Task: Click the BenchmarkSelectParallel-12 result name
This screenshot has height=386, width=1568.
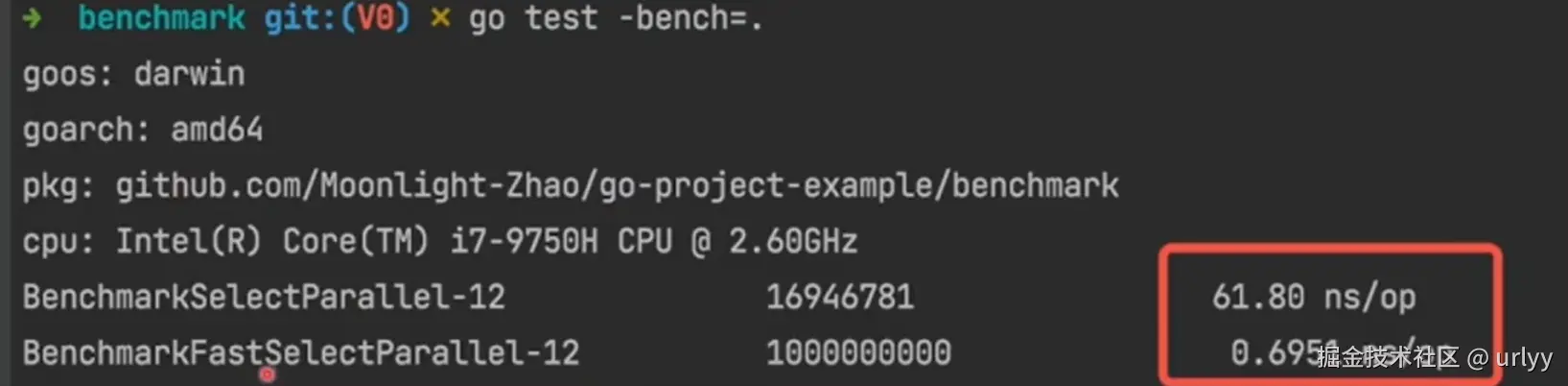Action: click(264, 297)
